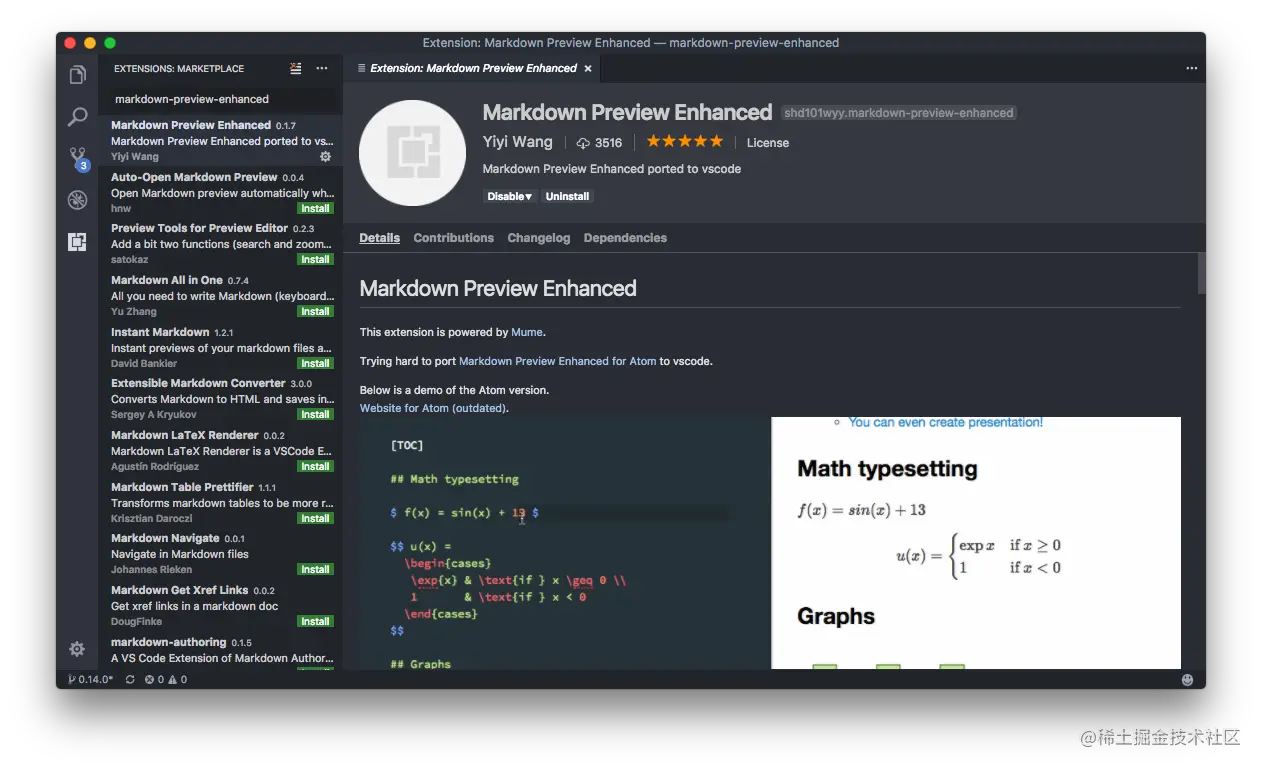Switch to the Dependencies tab

point(625,238)
